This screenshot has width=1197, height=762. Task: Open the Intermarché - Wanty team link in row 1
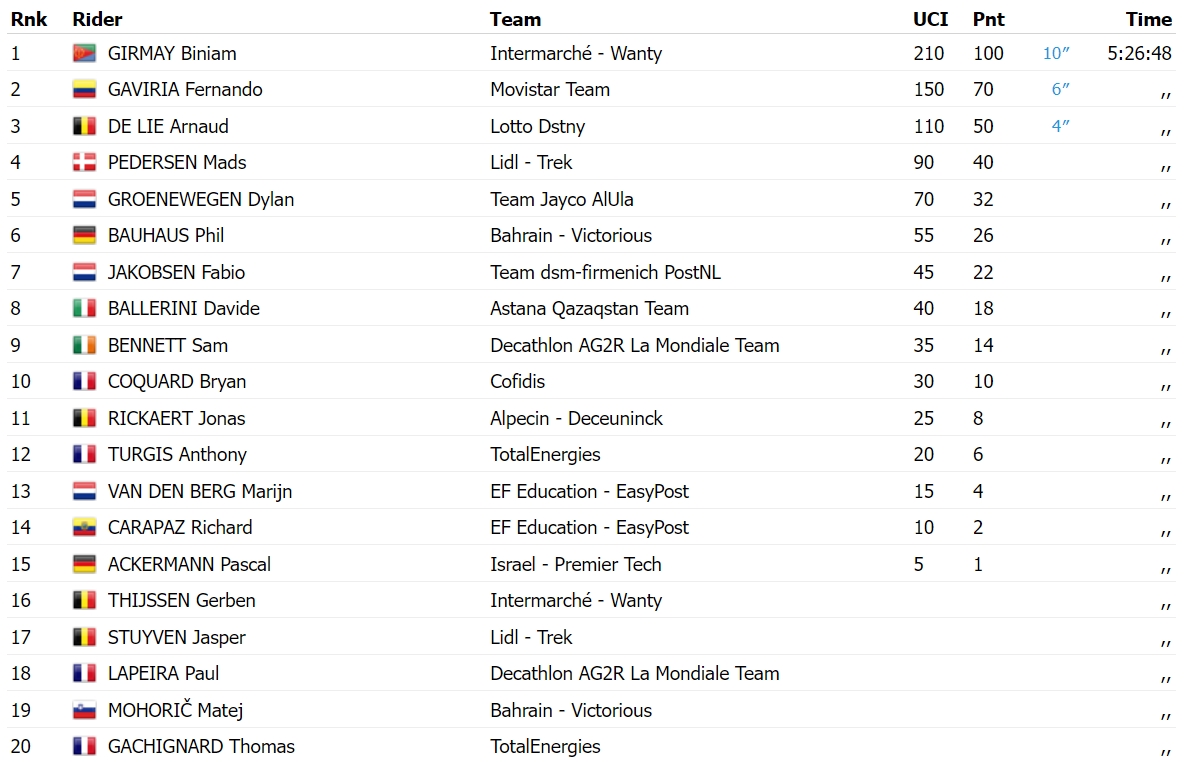(x=576, y=53)
